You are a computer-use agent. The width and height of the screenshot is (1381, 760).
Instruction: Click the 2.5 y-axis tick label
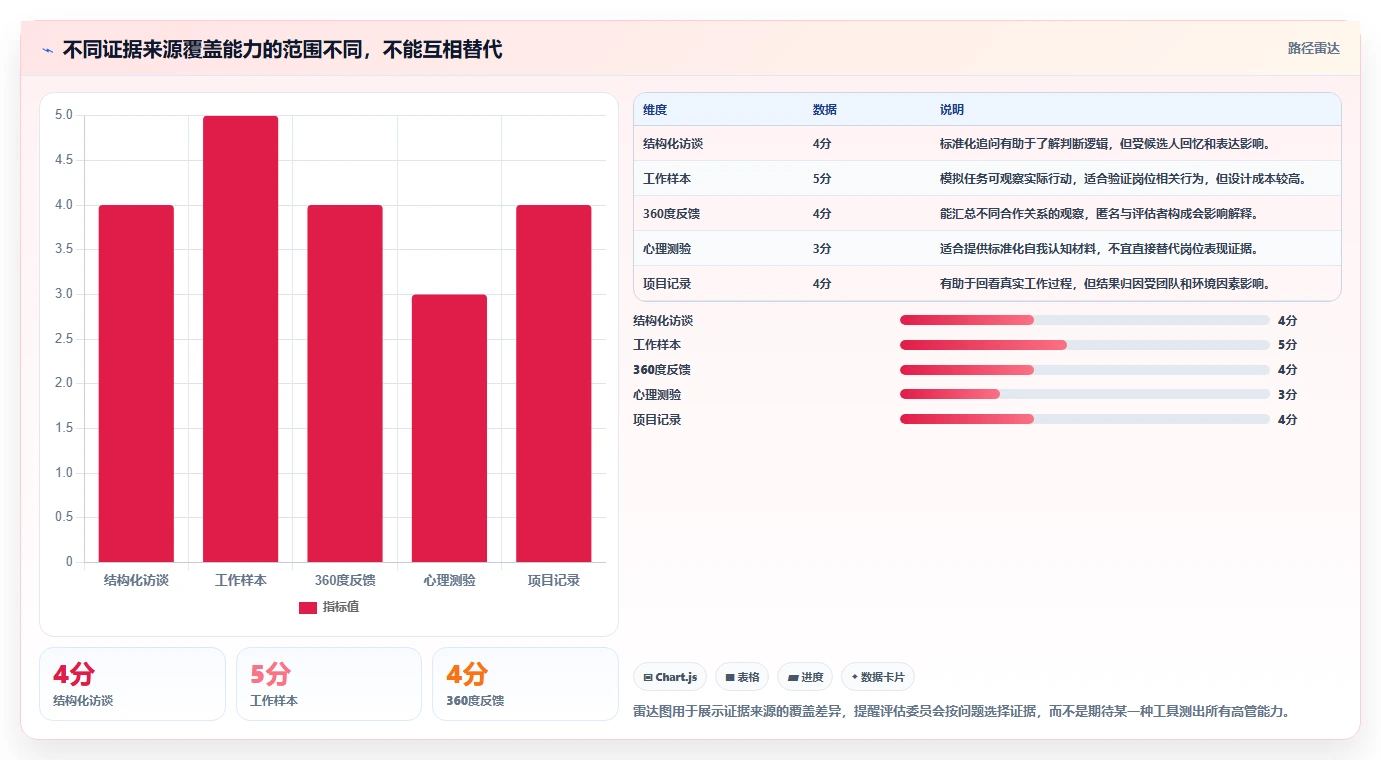[63, 339]
